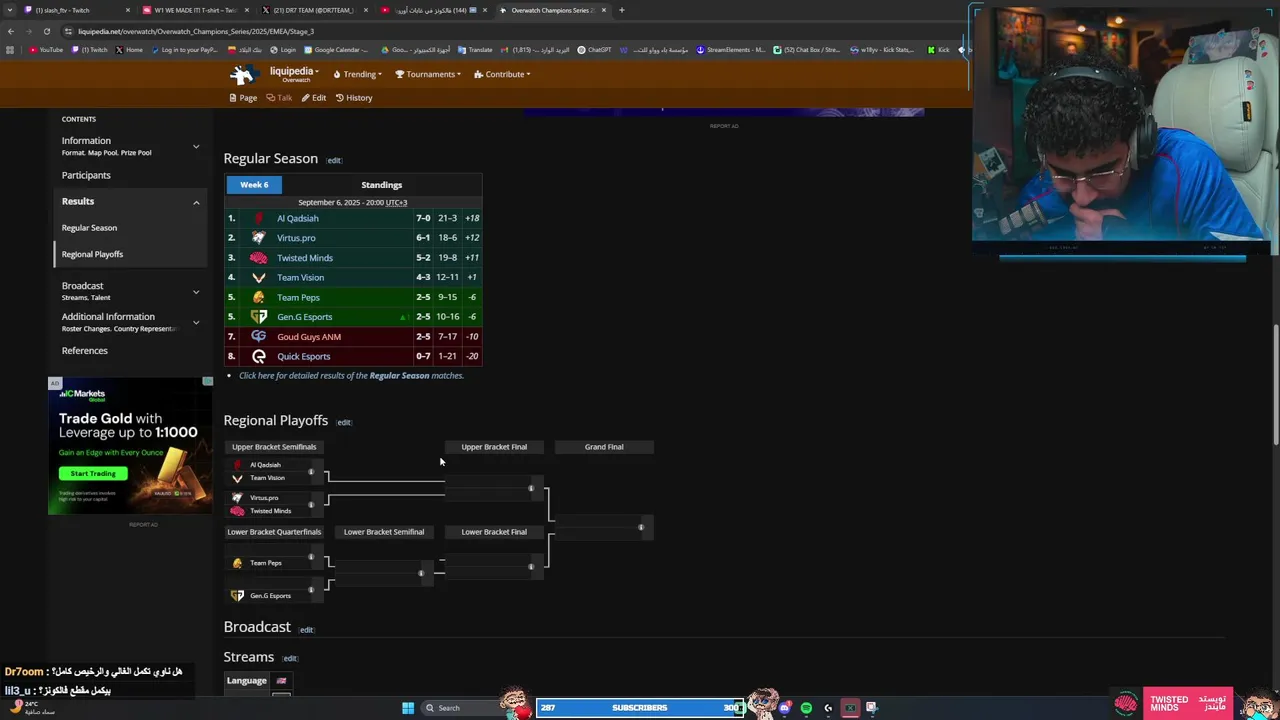Open Twisted Minds in standings table
Screen dimensions: 1280x720
[x=305, y=258]
